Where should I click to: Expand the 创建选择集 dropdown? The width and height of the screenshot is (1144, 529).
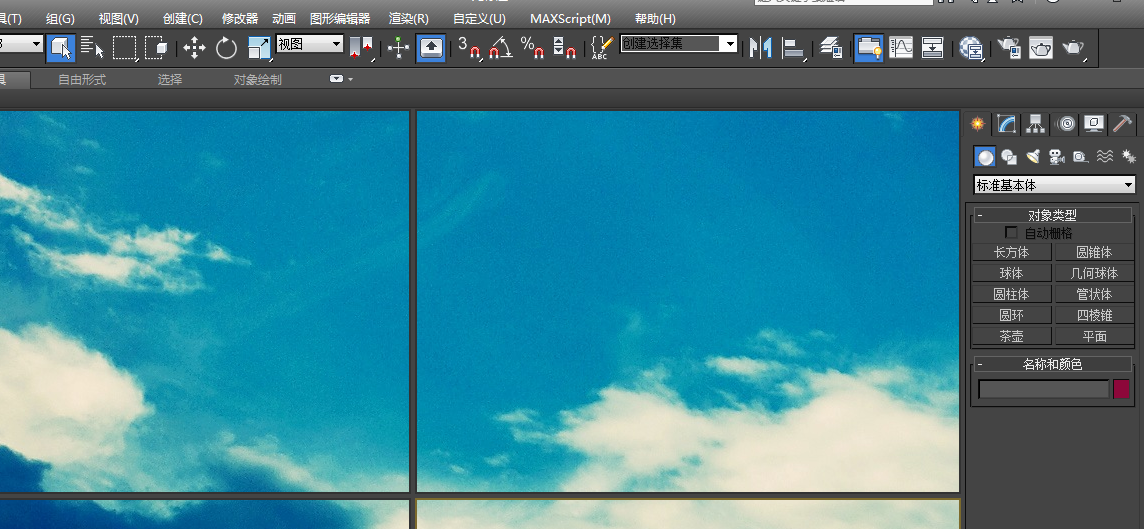pyautogui.click(x=730, y=44)
